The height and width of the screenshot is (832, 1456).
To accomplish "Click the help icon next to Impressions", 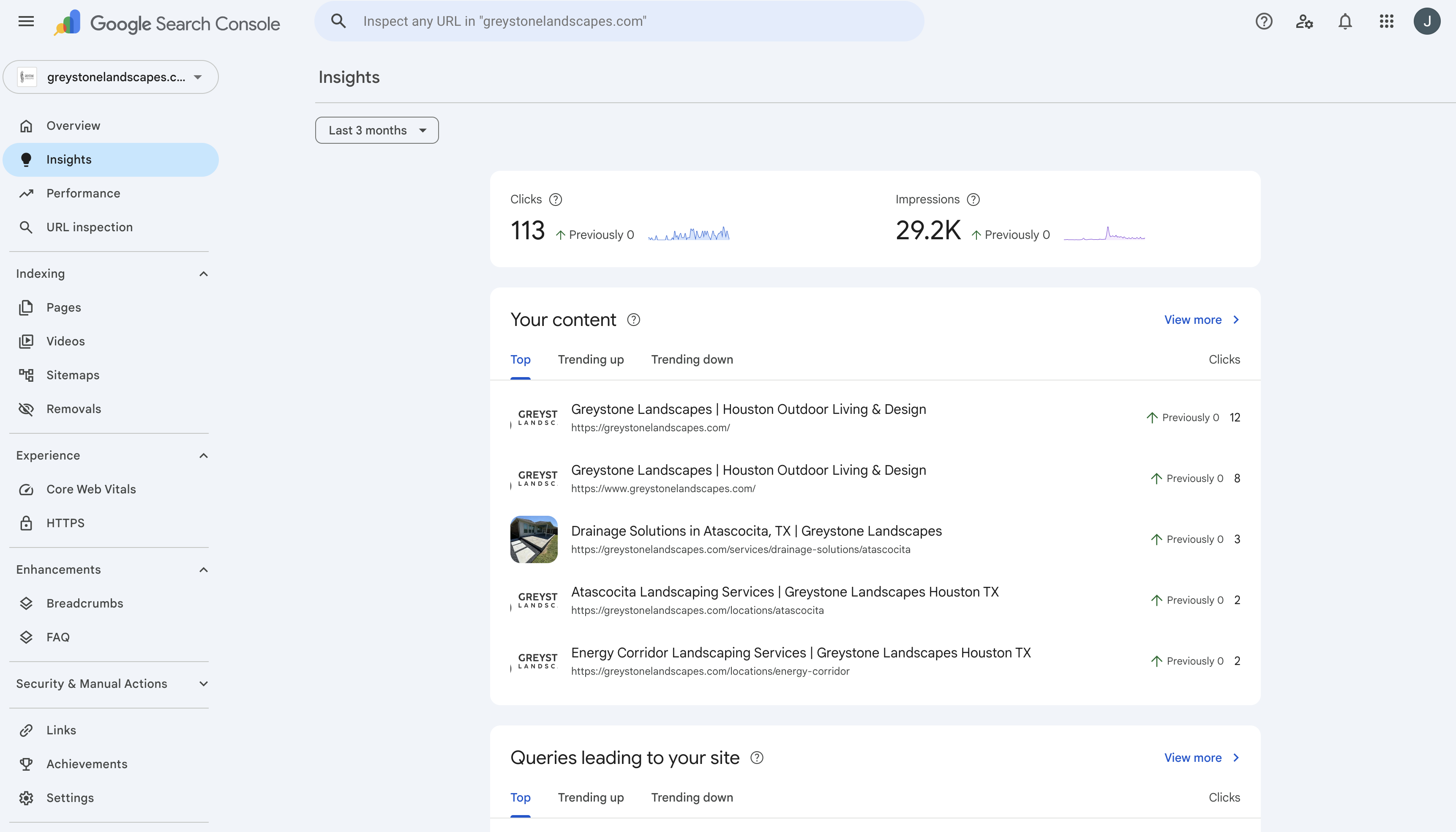I will pyautogui.click(x=973, y=200).
